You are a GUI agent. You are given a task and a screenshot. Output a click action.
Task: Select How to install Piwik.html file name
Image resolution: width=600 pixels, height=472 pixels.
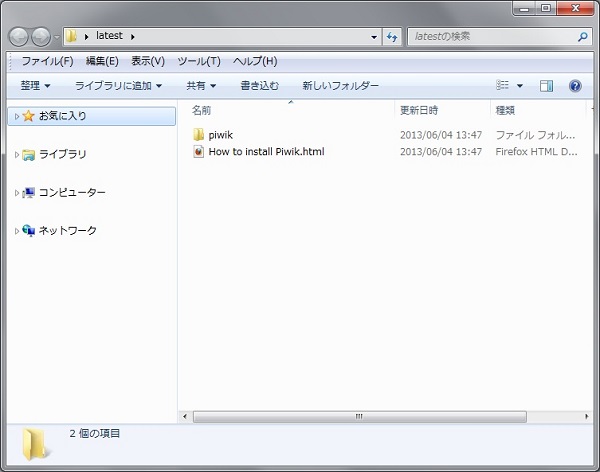(266, 152)
